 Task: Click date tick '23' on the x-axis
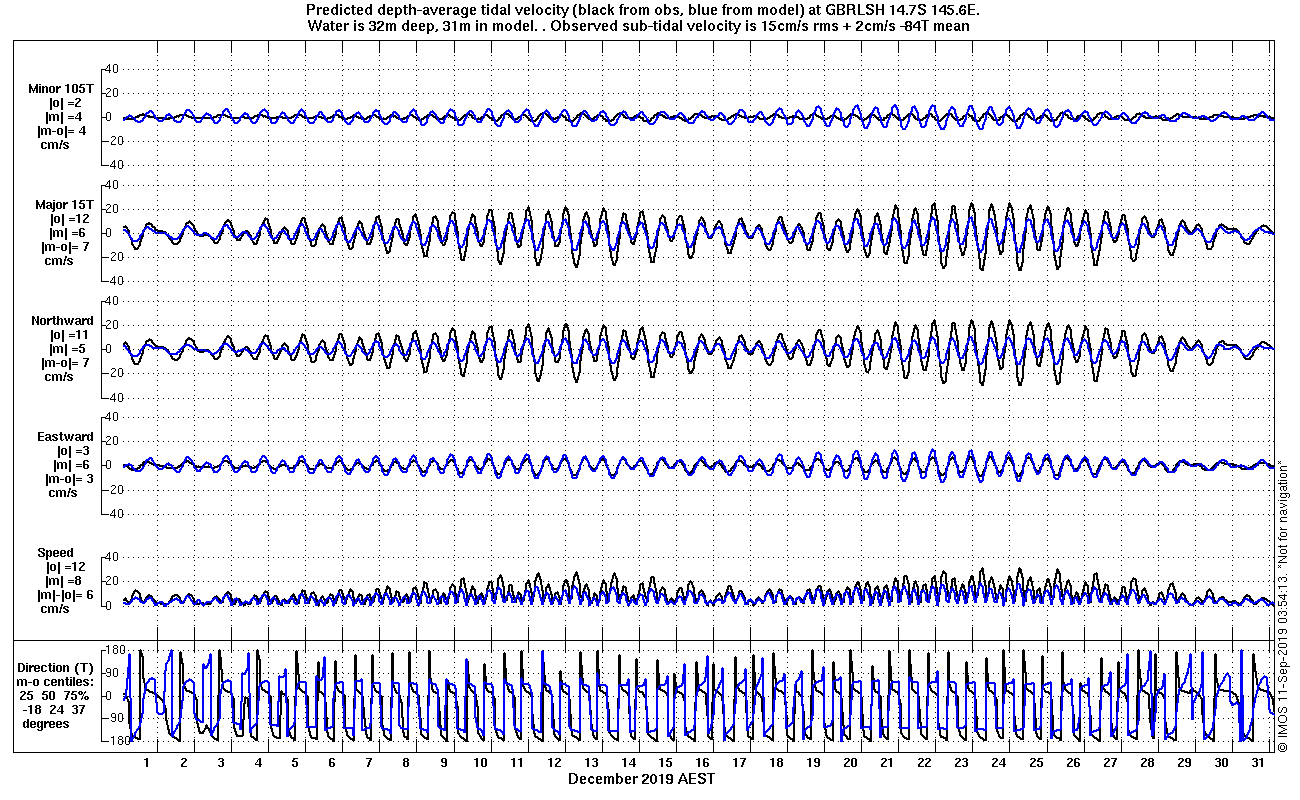[x=961, y=762]
